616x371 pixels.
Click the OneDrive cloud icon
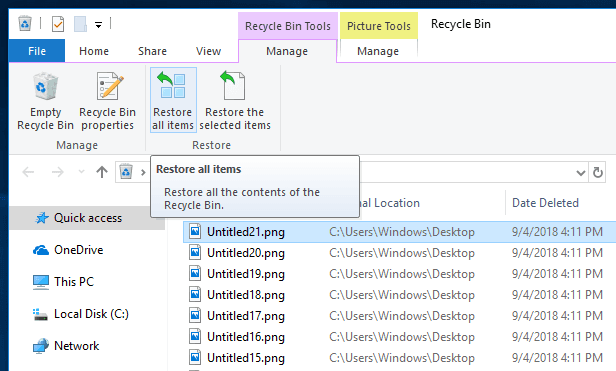[x=41, y=250]
